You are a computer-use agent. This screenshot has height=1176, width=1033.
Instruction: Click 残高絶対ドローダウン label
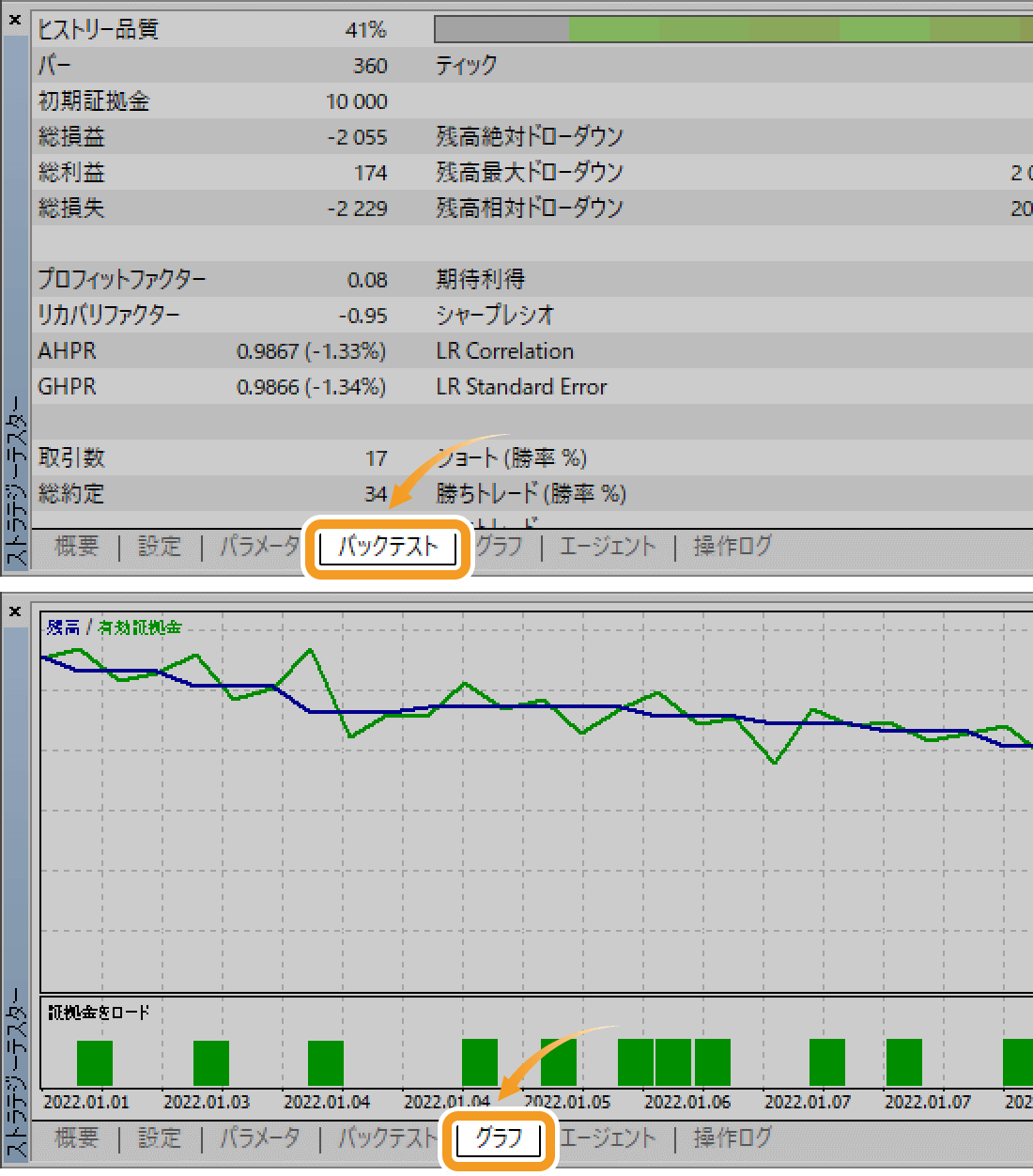click(x=530, y=137)
